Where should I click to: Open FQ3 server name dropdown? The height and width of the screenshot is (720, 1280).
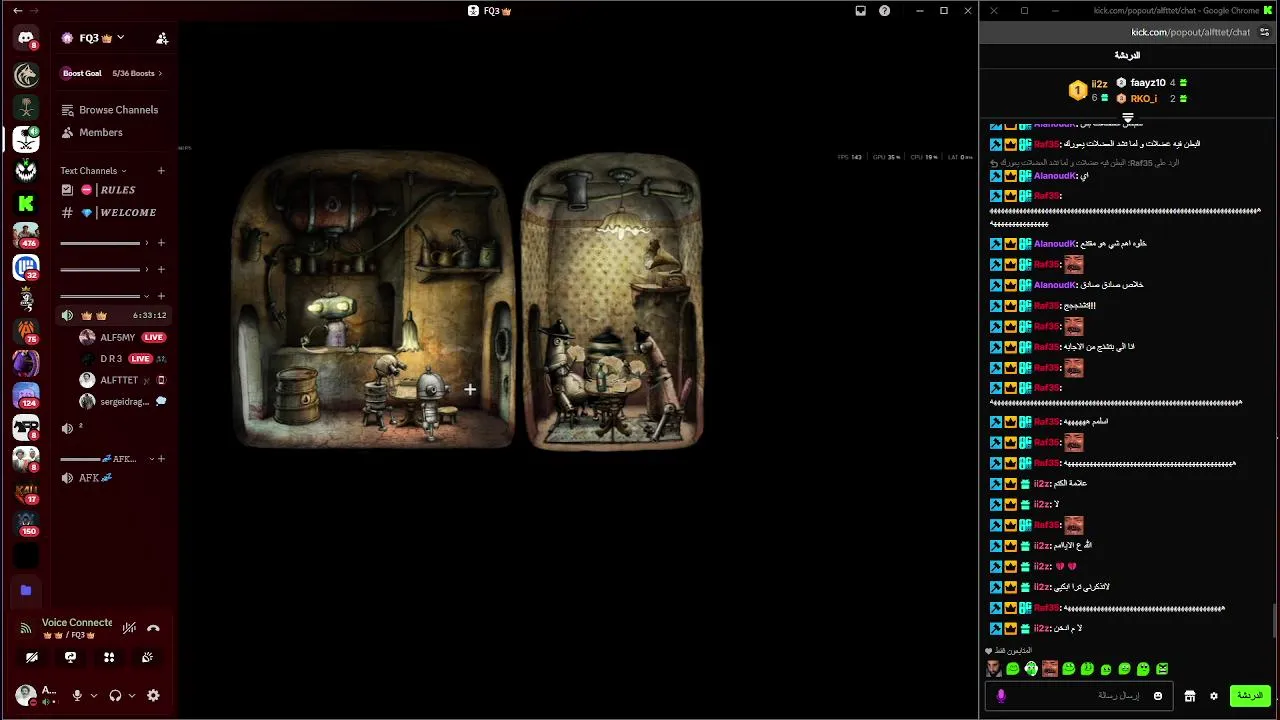pyautogui.click(x=92, y=38)
